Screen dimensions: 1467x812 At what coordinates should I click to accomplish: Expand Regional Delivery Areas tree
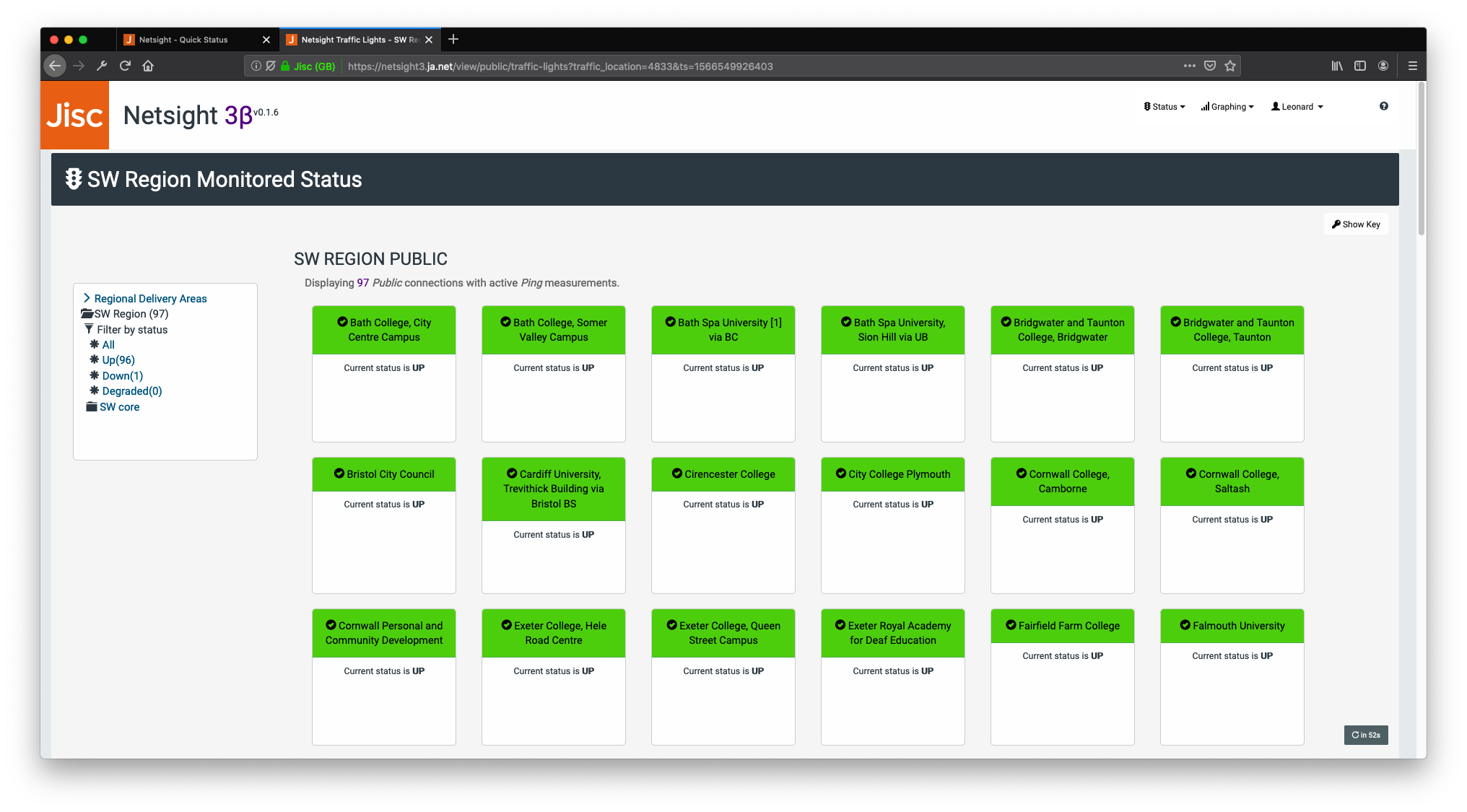coord(149,299)
